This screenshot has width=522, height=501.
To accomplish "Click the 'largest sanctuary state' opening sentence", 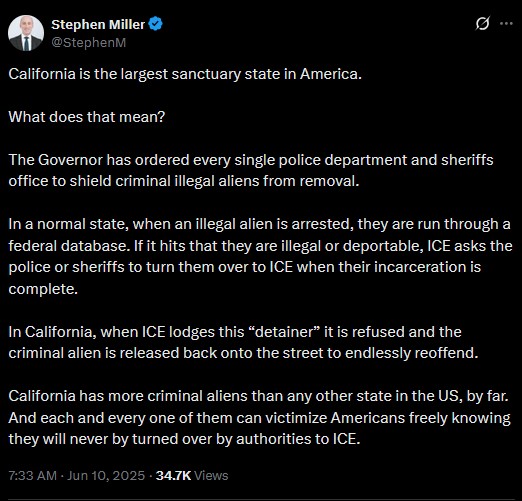I will coord(185,74).
